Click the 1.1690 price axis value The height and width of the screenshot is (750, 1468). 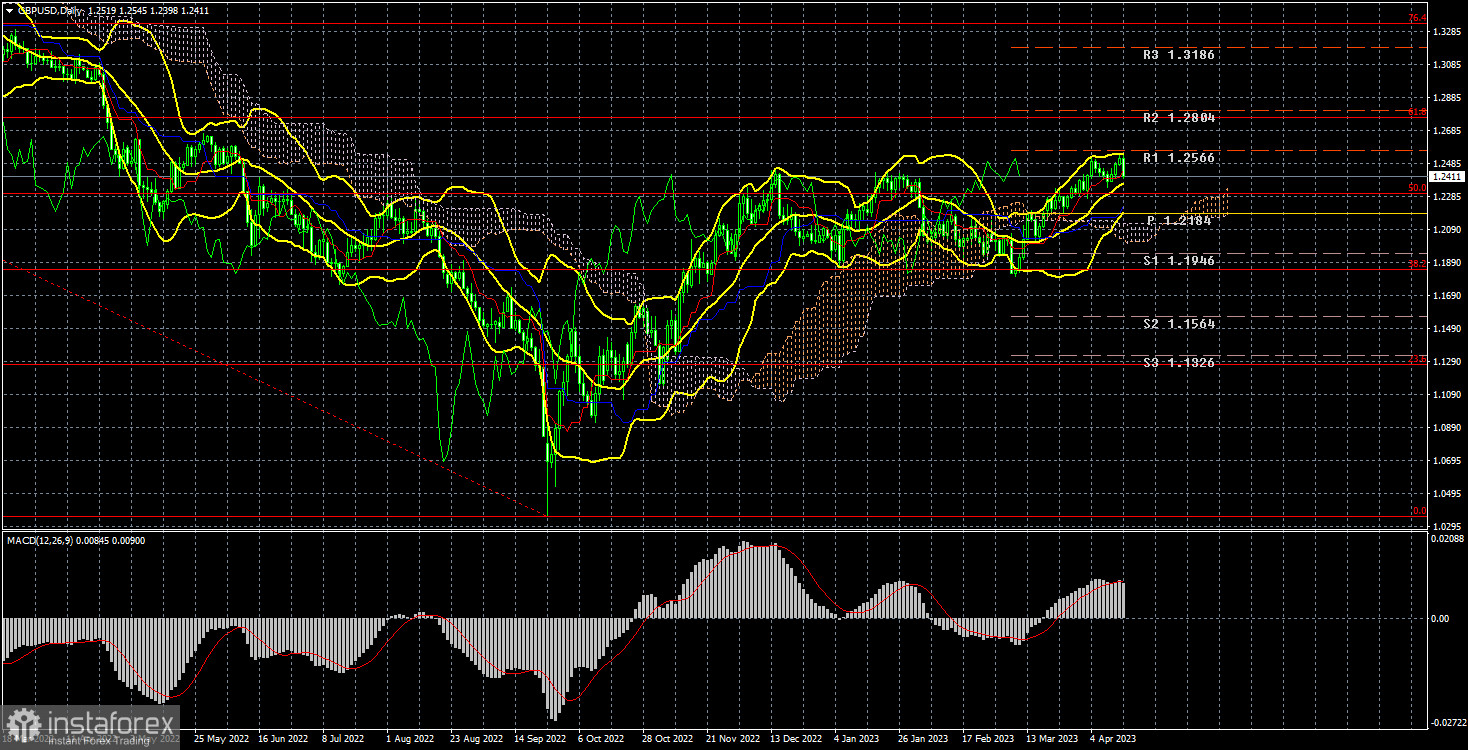pos(1446,296)
